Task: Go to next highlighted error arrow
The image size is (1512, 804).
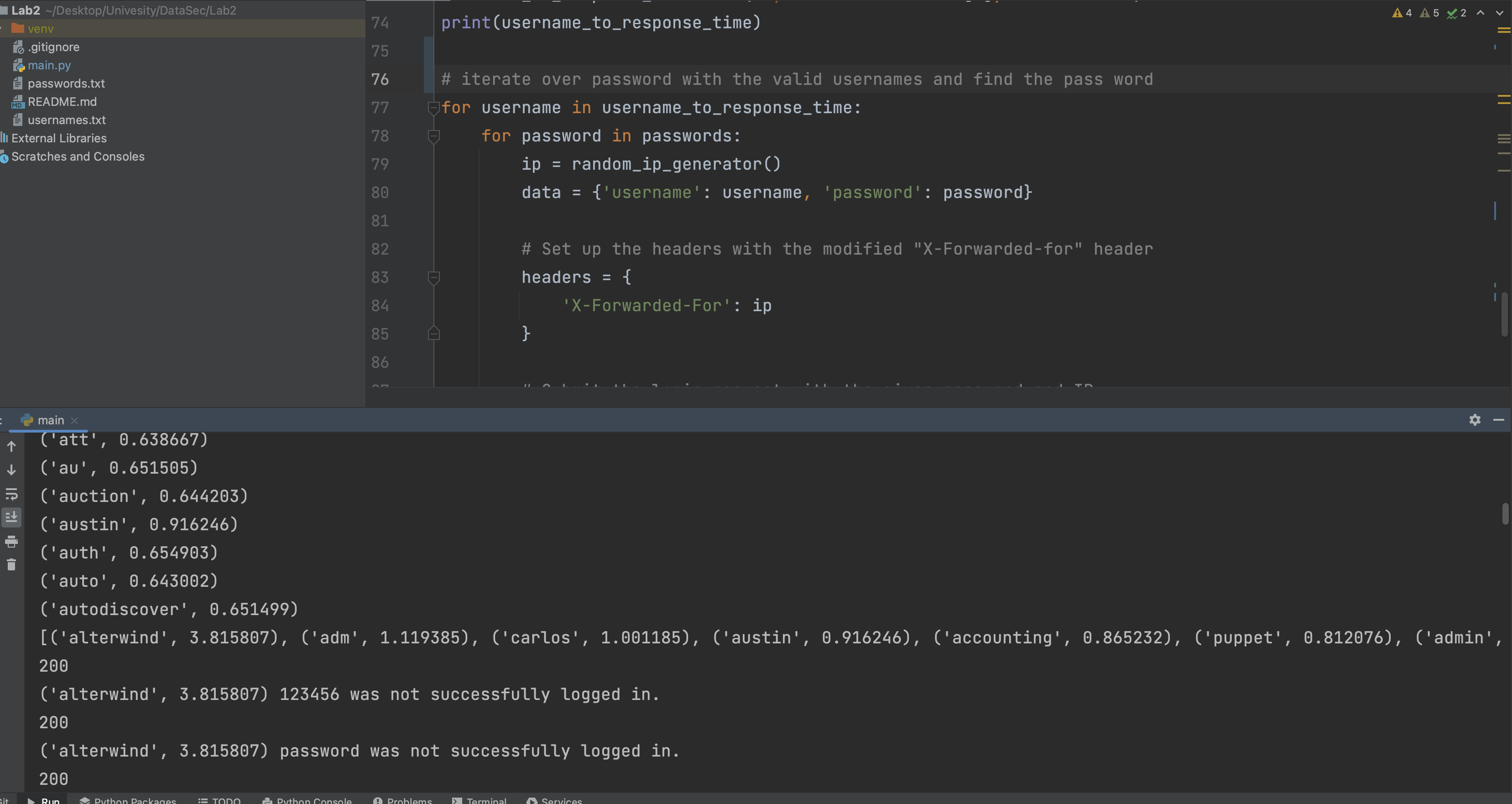Action: coord(1499,13)
